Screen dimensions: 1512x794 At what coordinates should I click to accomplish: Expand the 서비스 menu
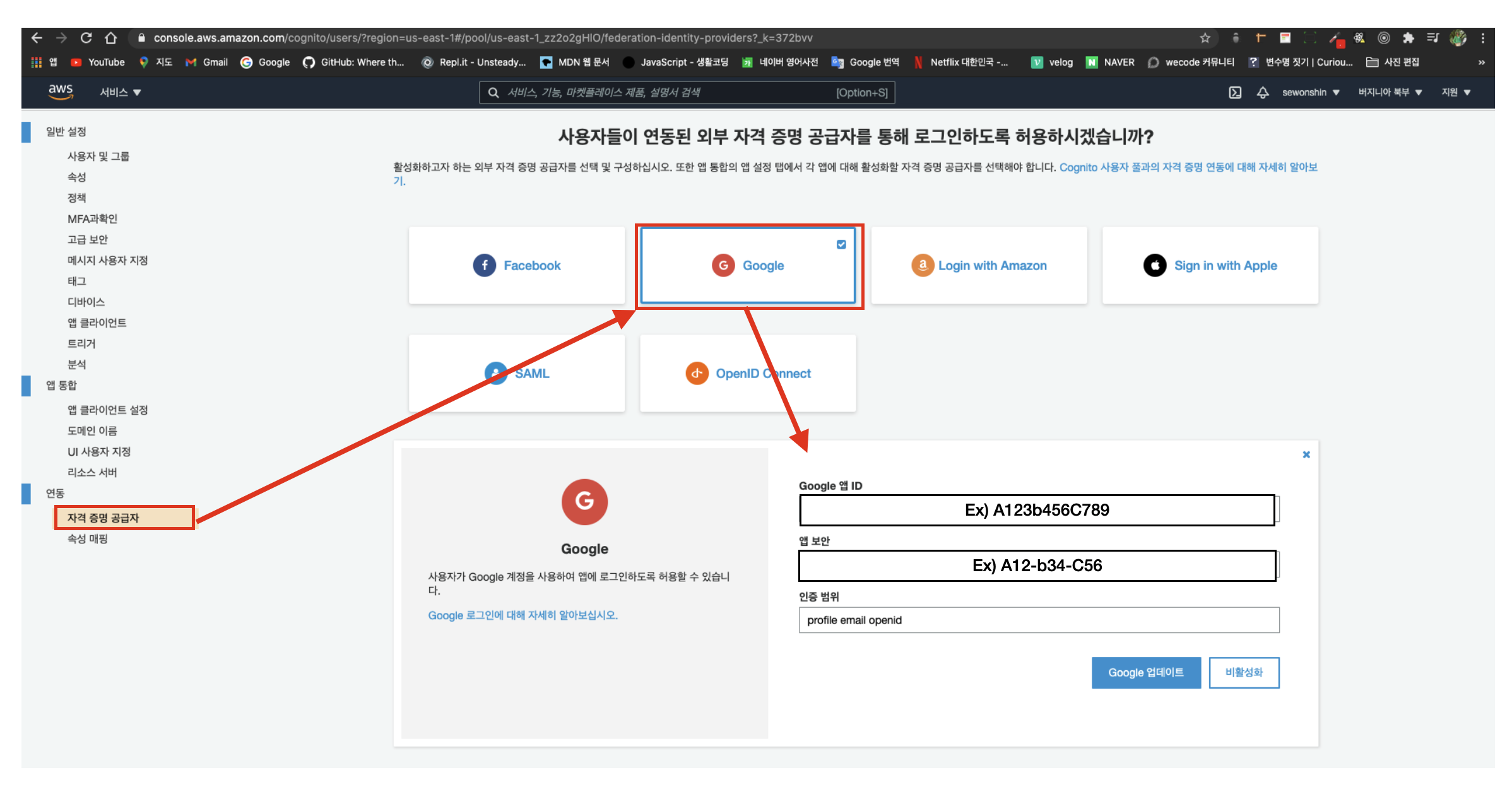(x=120, y=92)
